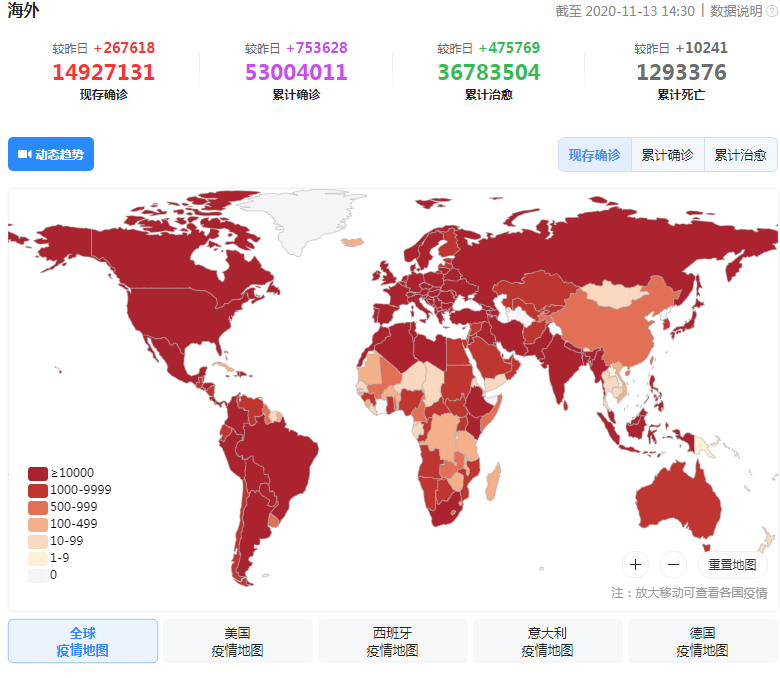Click the 累计治愈 number 36783504
This screenshot has height=678, width=780.
point(488,72)
